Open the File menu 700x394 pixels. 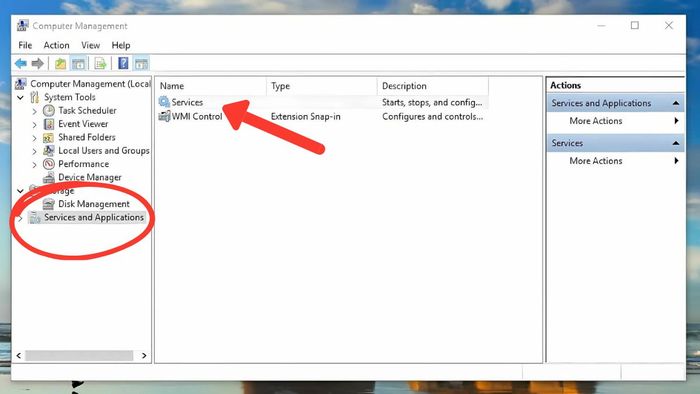tap(25, 45)
